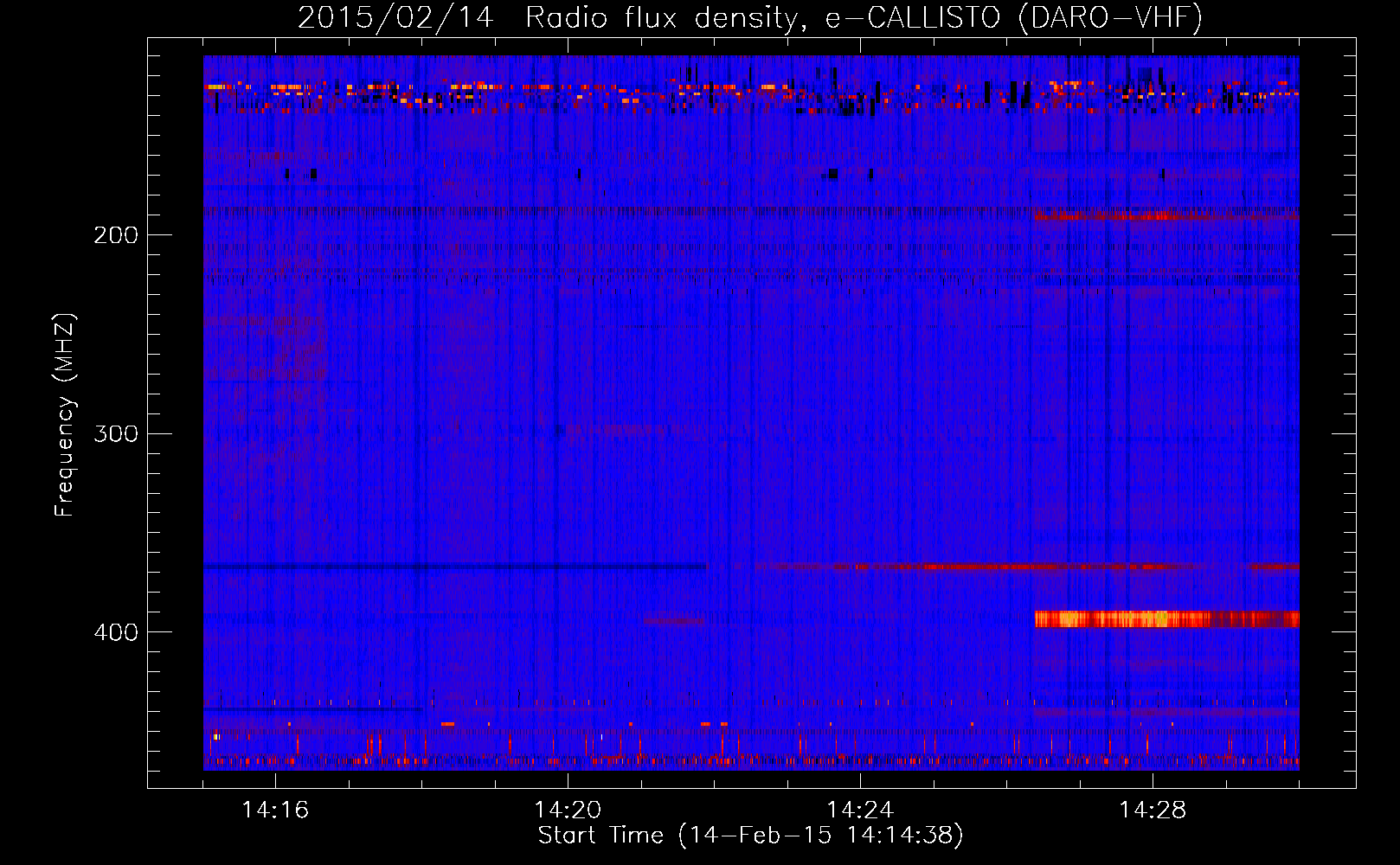Click the plot title "Radio flux density, e-CALLISTO (DARO-VHF)"
Screen dimensions: 1400x865
tap(864, 17)
